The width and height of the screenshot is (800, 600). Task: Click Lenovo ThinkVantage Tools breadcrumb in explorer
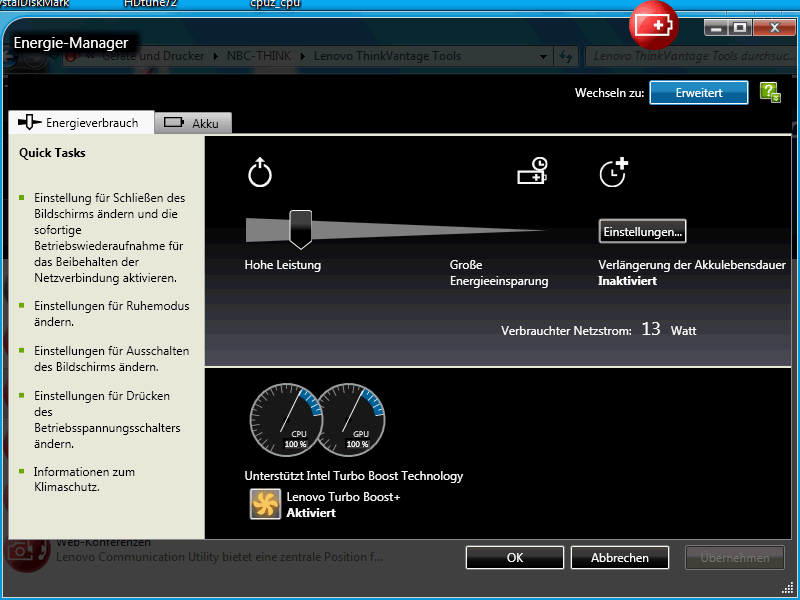click(x=387, y=56)
